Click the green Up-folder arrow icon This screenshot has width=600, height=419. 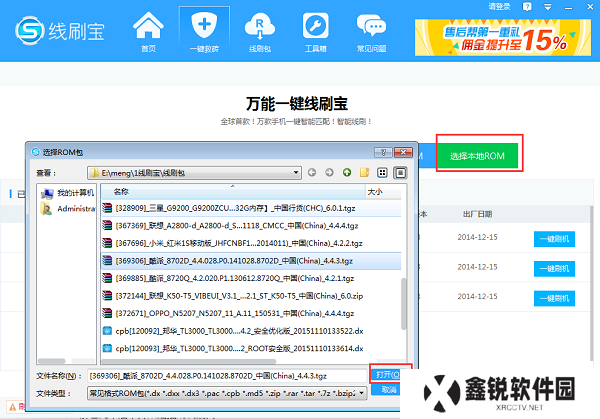[x=347, y=173]
